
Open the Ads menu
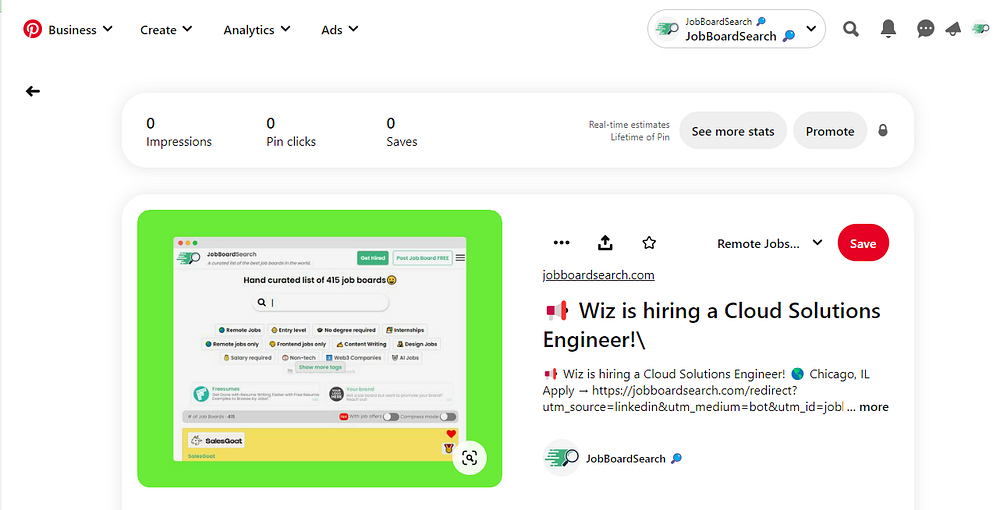[x=339, y=29]
